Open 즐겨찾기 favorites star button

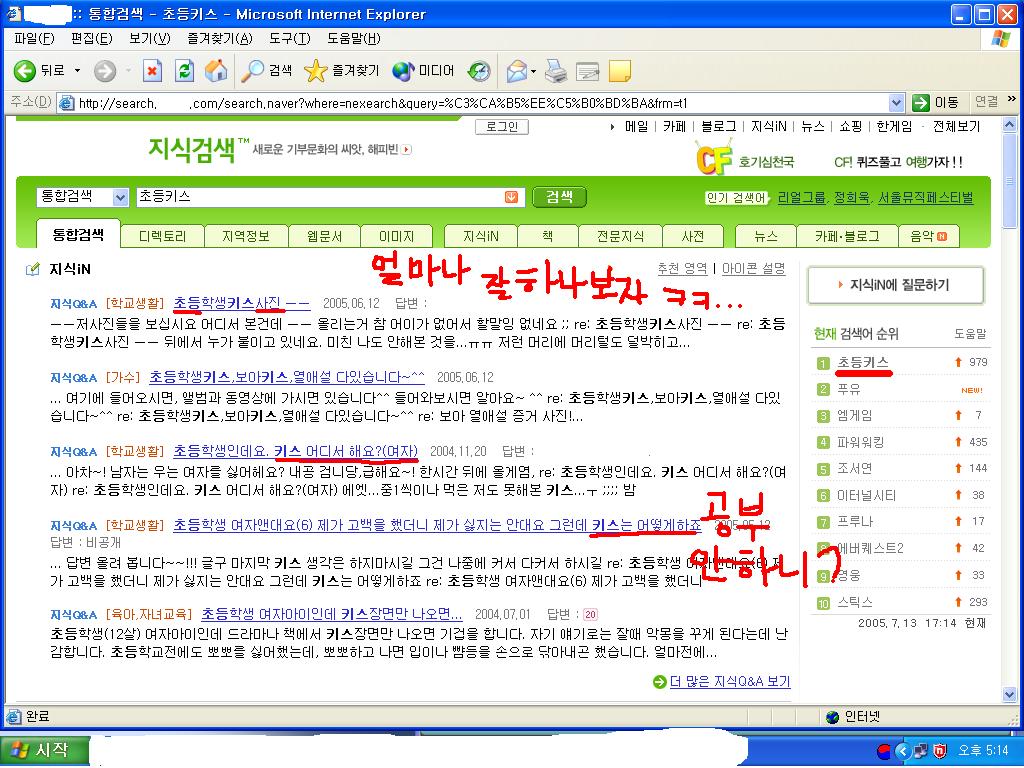[x=342, y=71]
